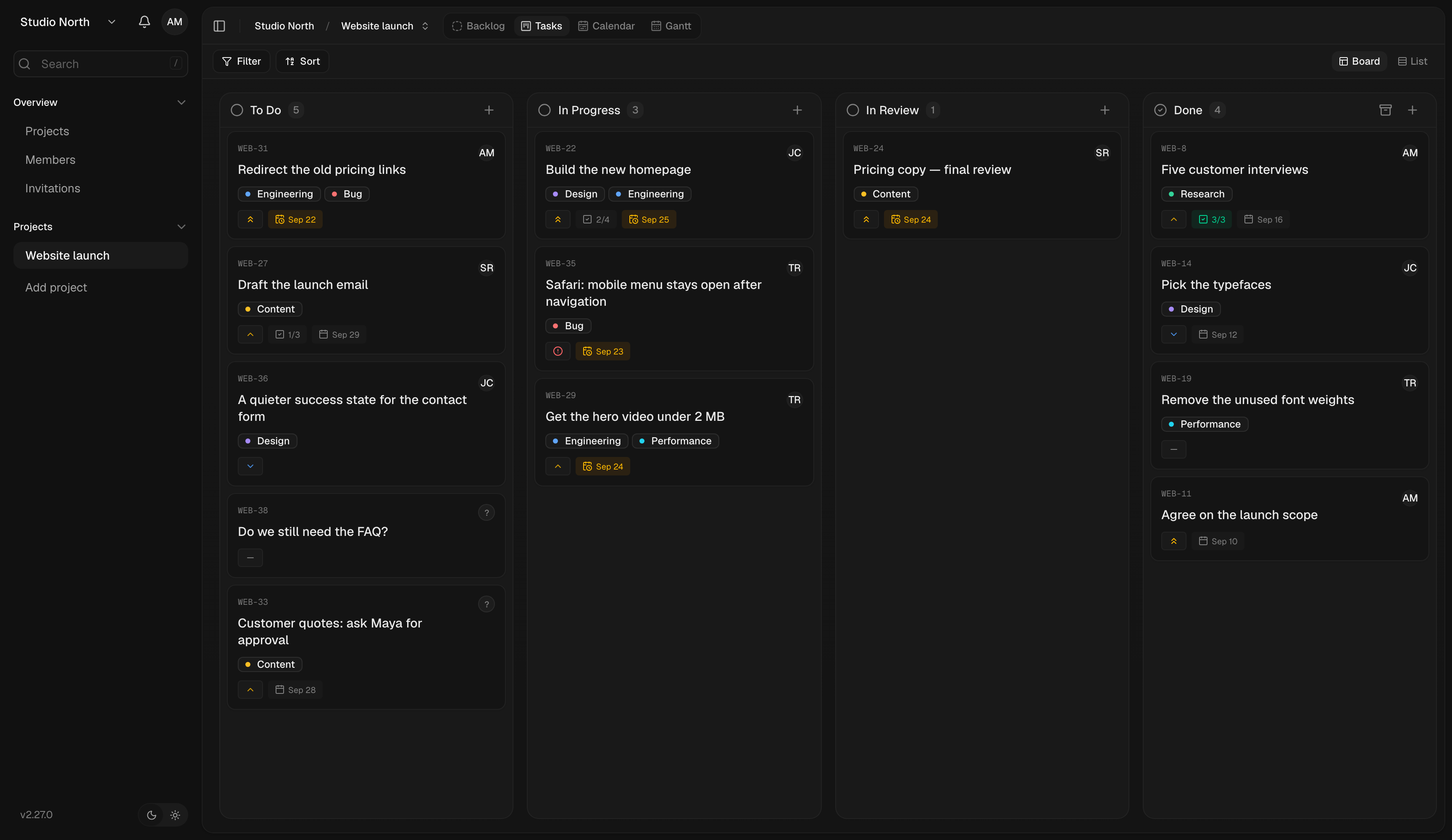Viewport: 1452px width, 840px height.
Task: Switch to the Backlog tab
Action: pos(478,26)
